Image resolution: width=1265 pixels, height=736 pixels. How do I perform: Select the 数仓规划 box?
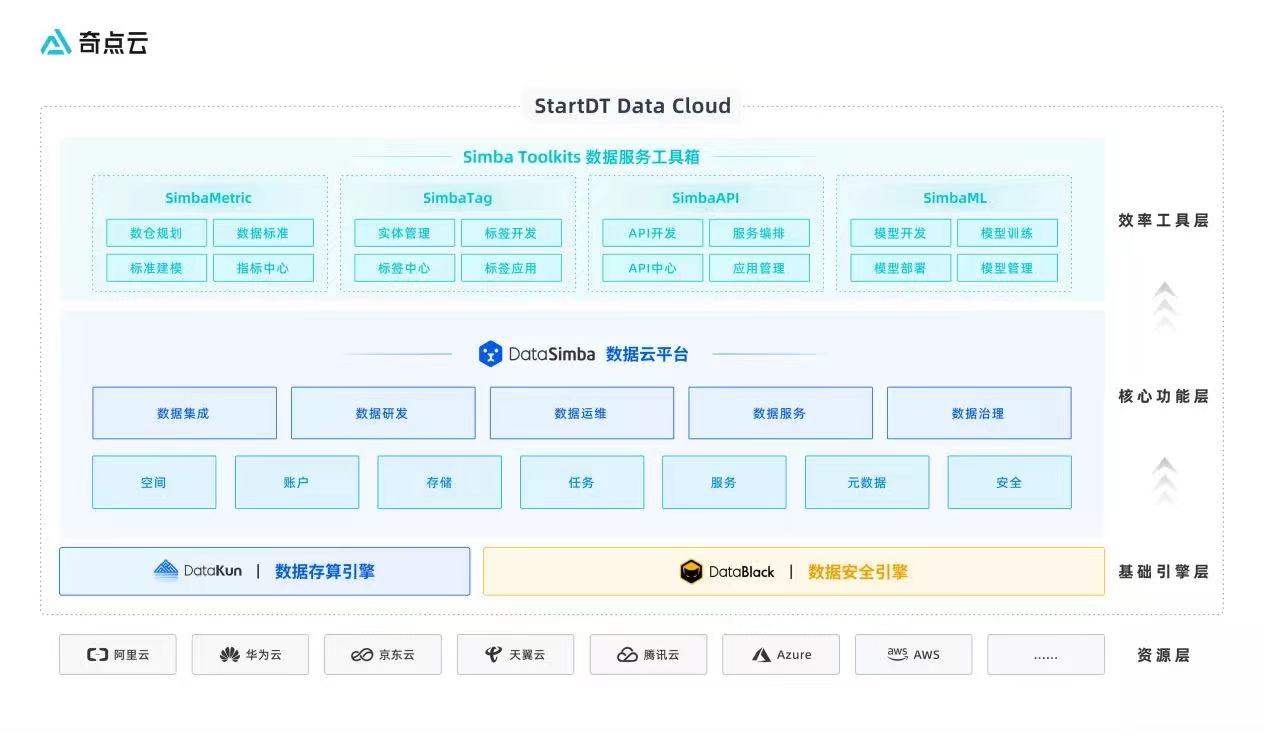(x=157, y=233)
